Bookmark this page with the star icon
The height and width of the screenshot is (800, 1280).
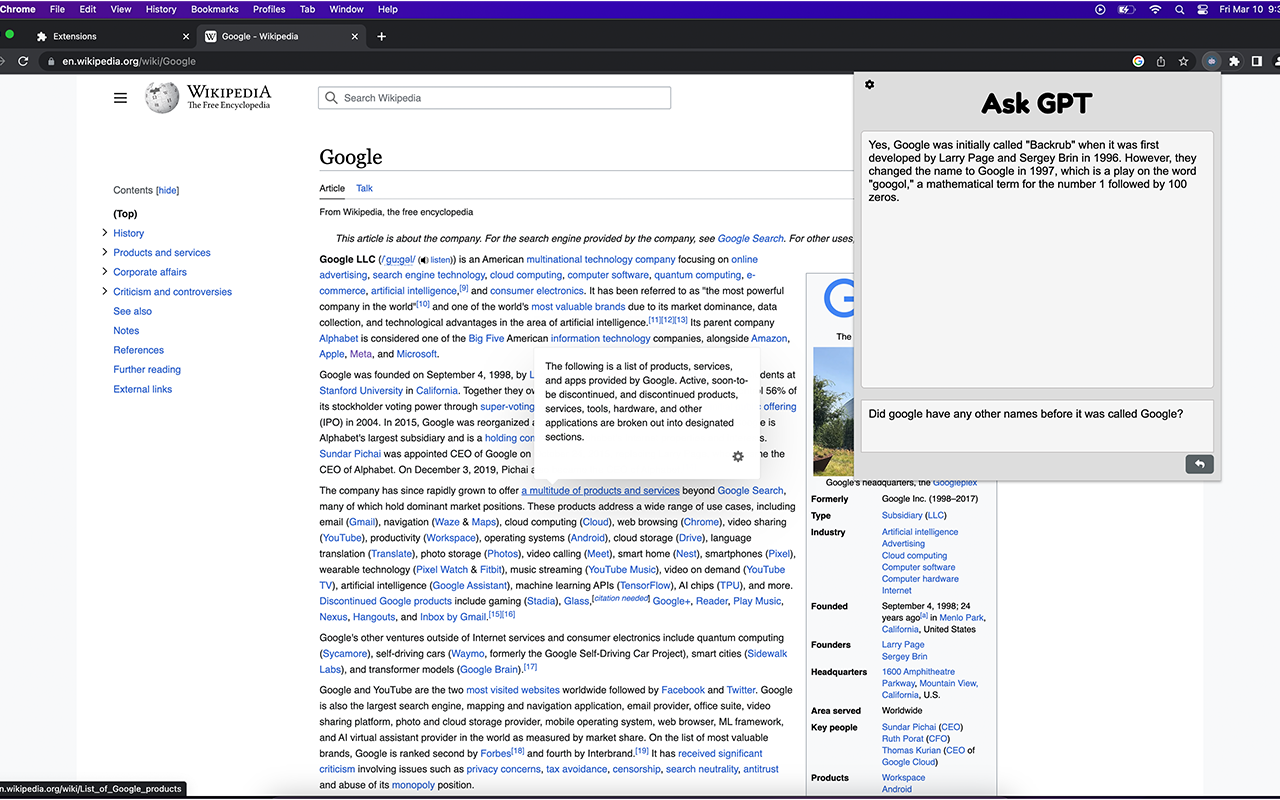(1184, 61)
